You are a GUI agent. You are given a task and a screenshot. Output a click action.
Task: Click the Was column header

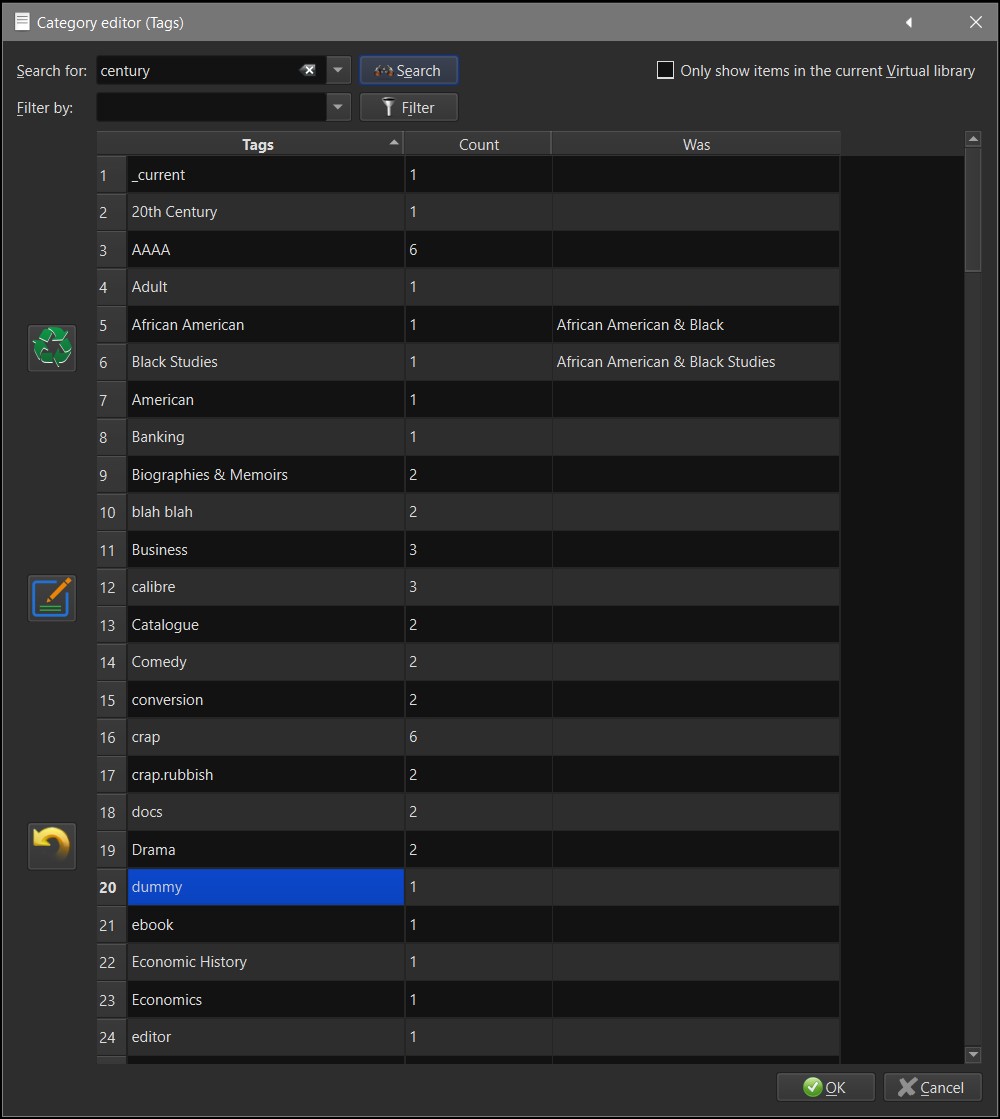[x=696, y=144]
